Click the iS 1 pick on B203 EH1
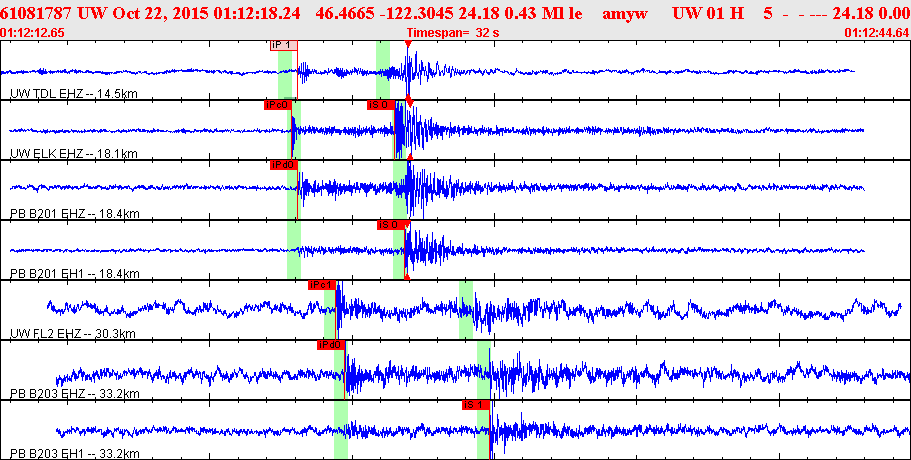Viewport: 911px width, 460px height. pyautogui.click(x=476, y=405)
